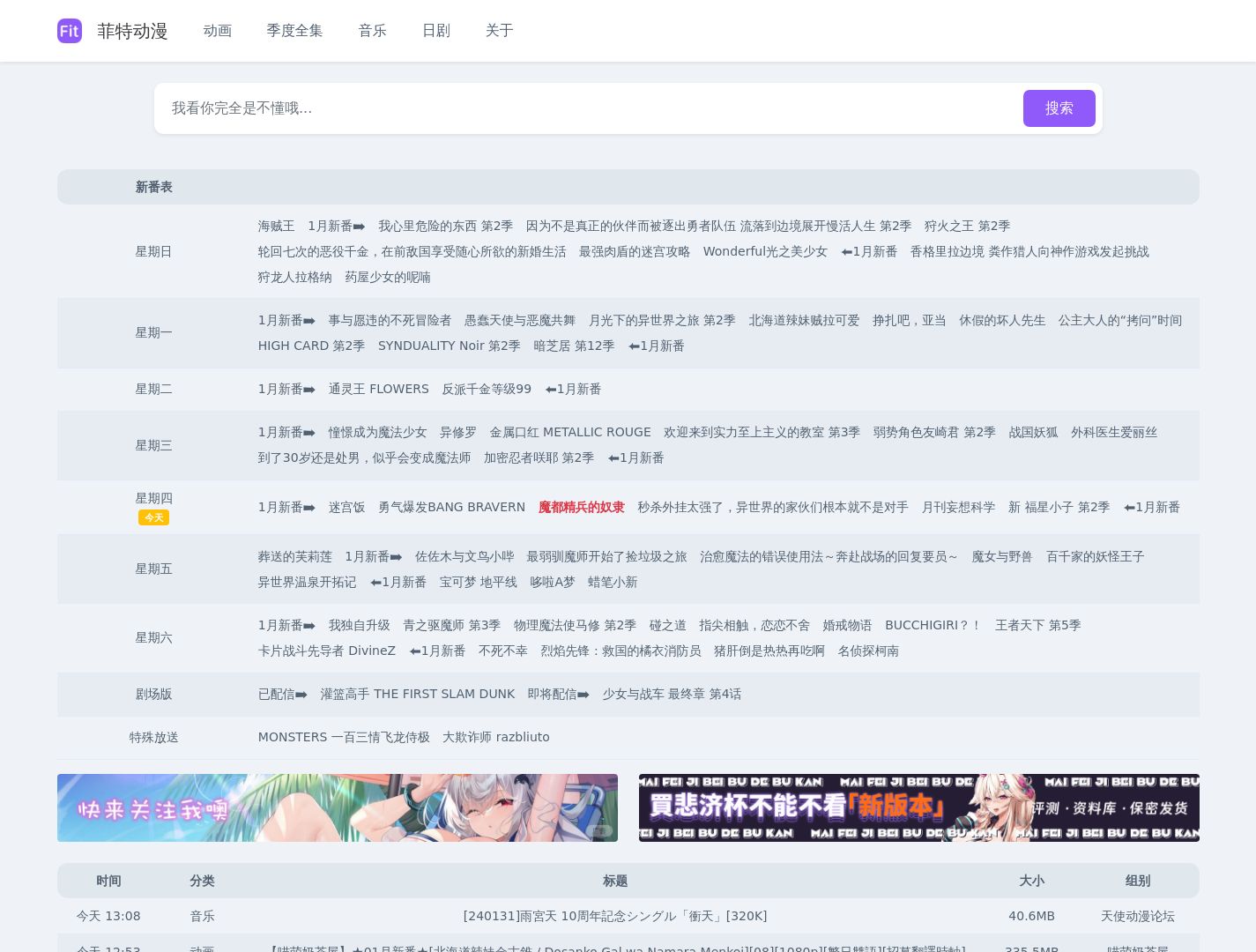Open 灌篮高手 THE FIRST SLAM DUNK
Viewport: 1256px width, 952px height.
click(418, 695)
